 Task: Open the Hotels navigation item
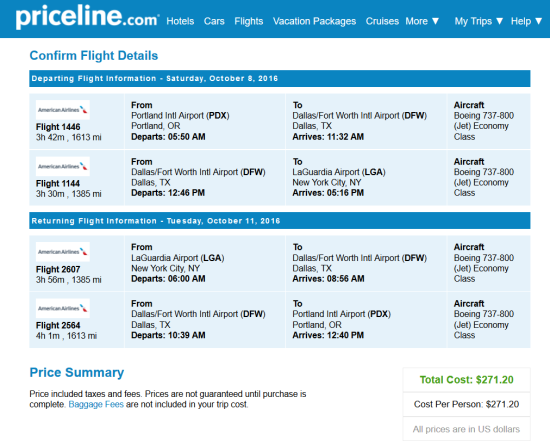pyautogui.click(x=180, y=21)
